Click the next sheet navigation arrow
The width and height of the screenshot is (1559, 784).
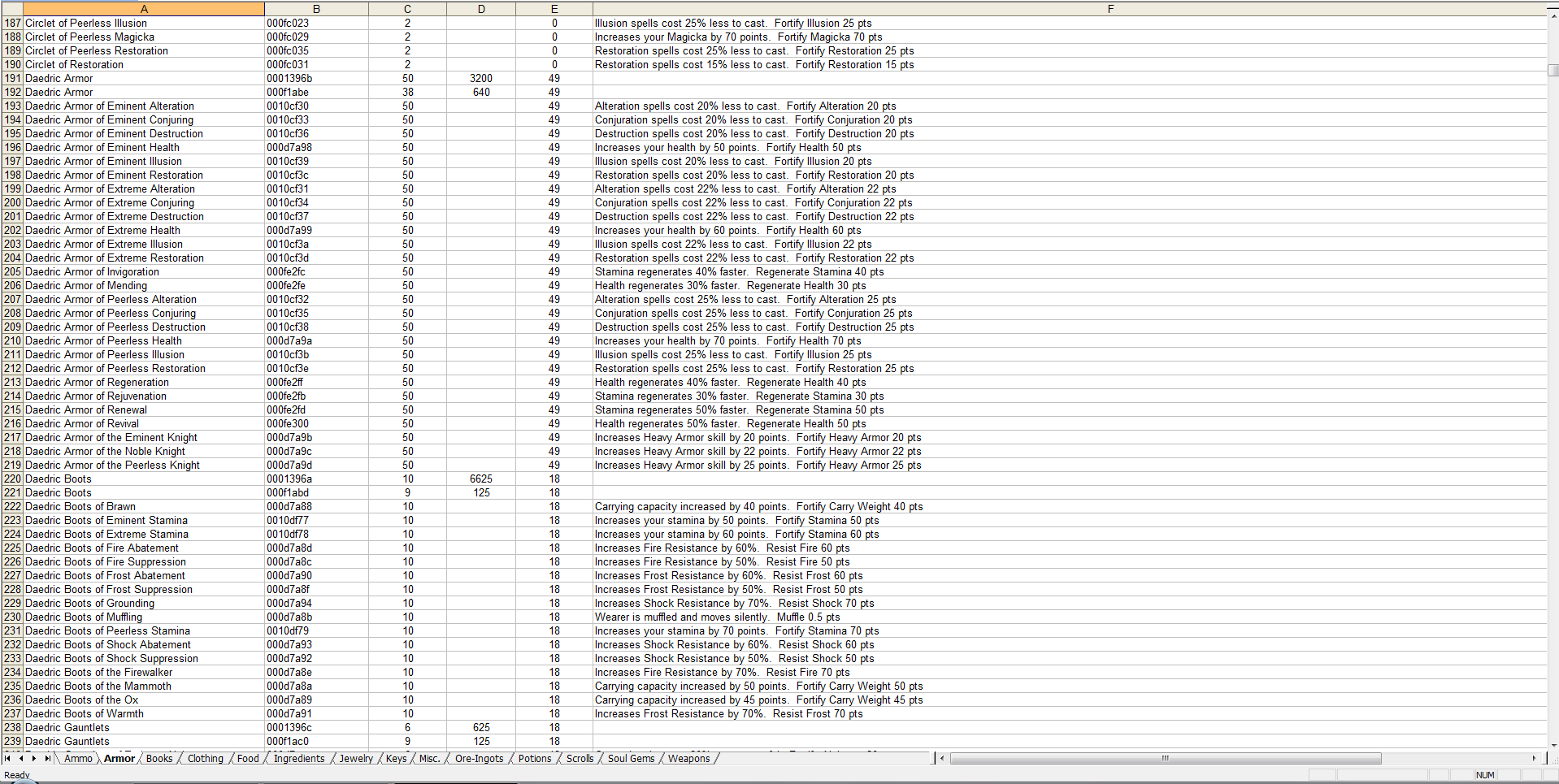pyautogui.click(x=34, y=758)
